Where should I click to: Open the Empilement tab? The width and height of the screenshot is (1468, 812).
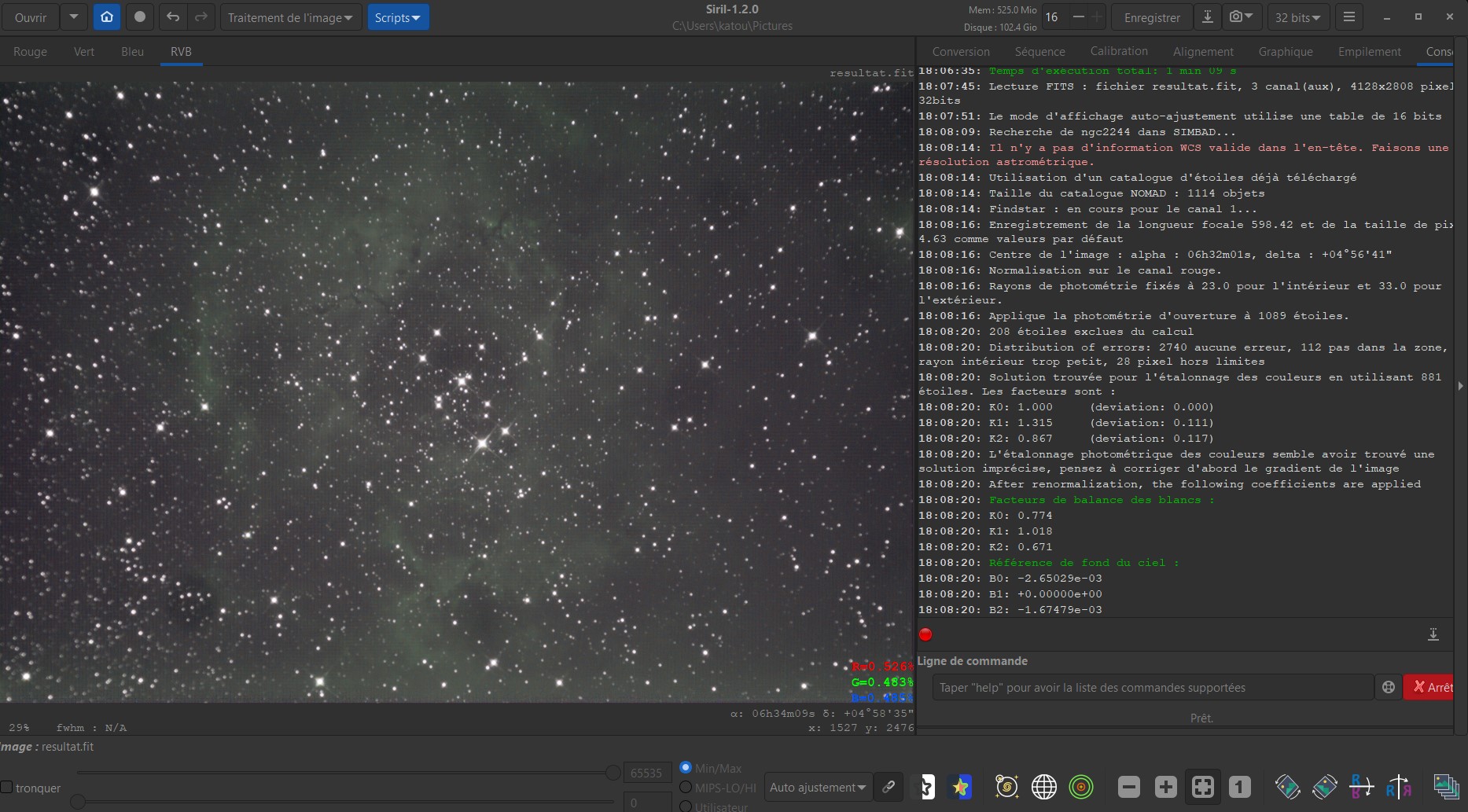click(1369, 51)
